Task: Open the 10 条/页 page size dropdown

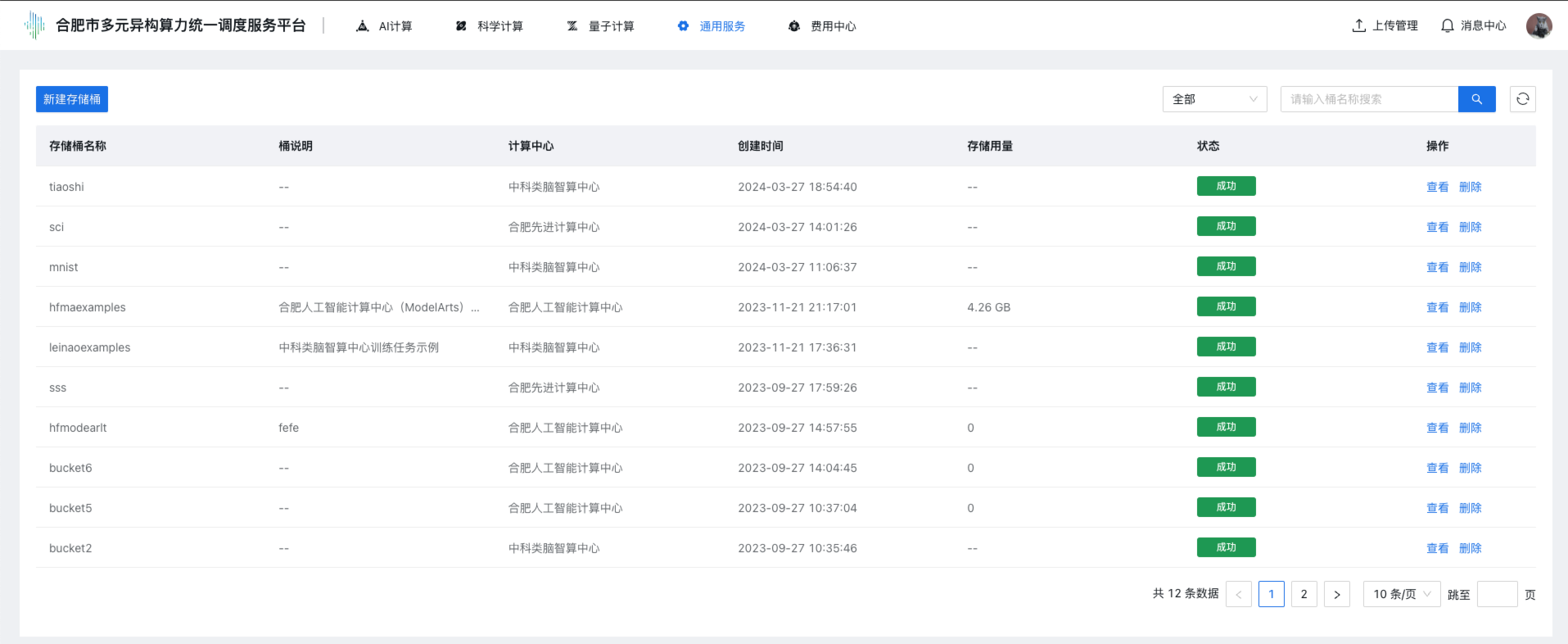Action: coord(1401,594)
